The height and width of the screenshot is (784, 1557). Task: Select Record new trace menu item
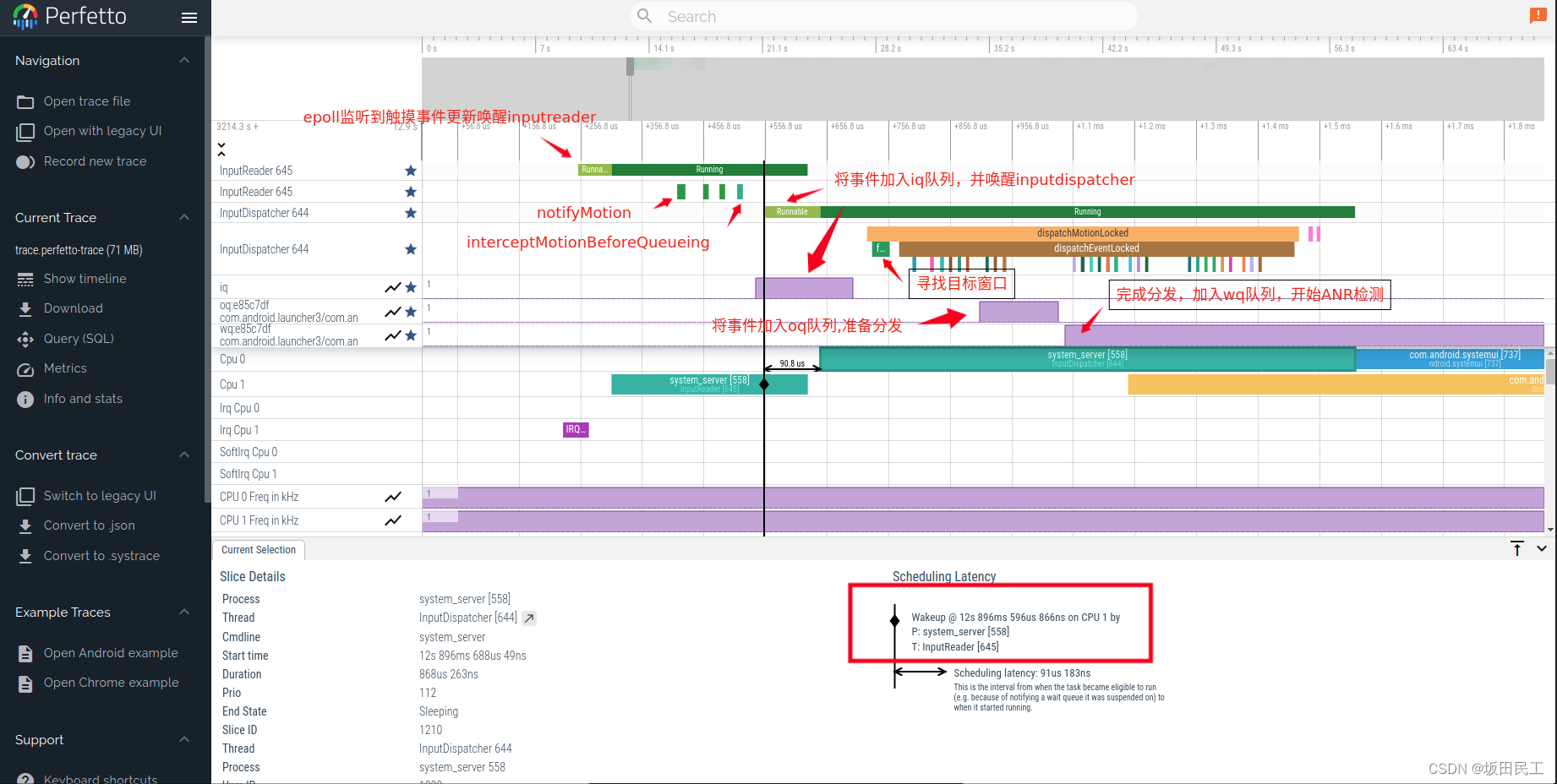tap(95, 161)
